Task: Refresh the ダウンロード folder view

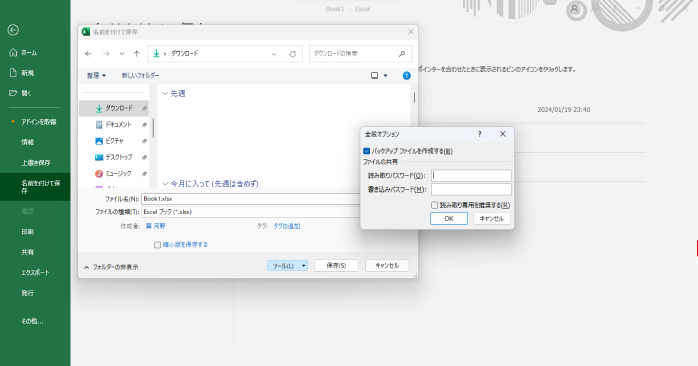Action: coord(292,54)
